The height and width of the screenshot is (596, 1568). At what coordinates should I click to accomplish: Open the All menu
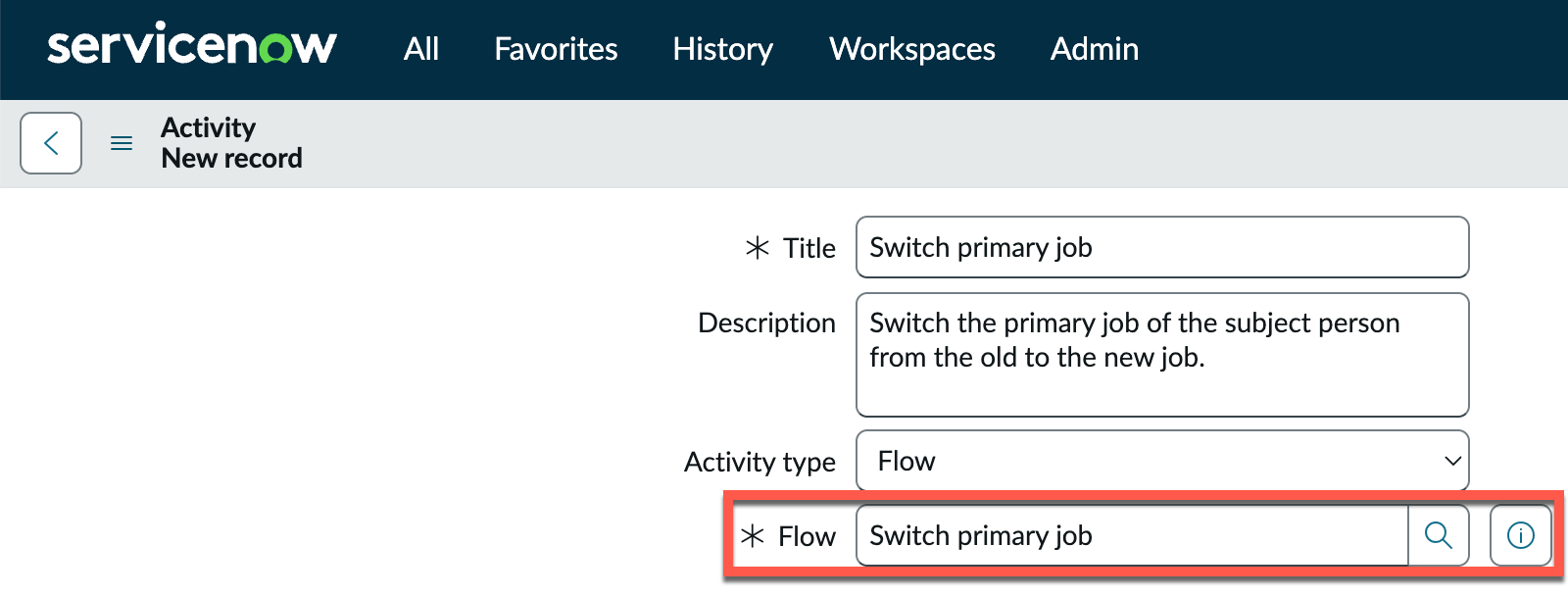click(x=421, y=49)
